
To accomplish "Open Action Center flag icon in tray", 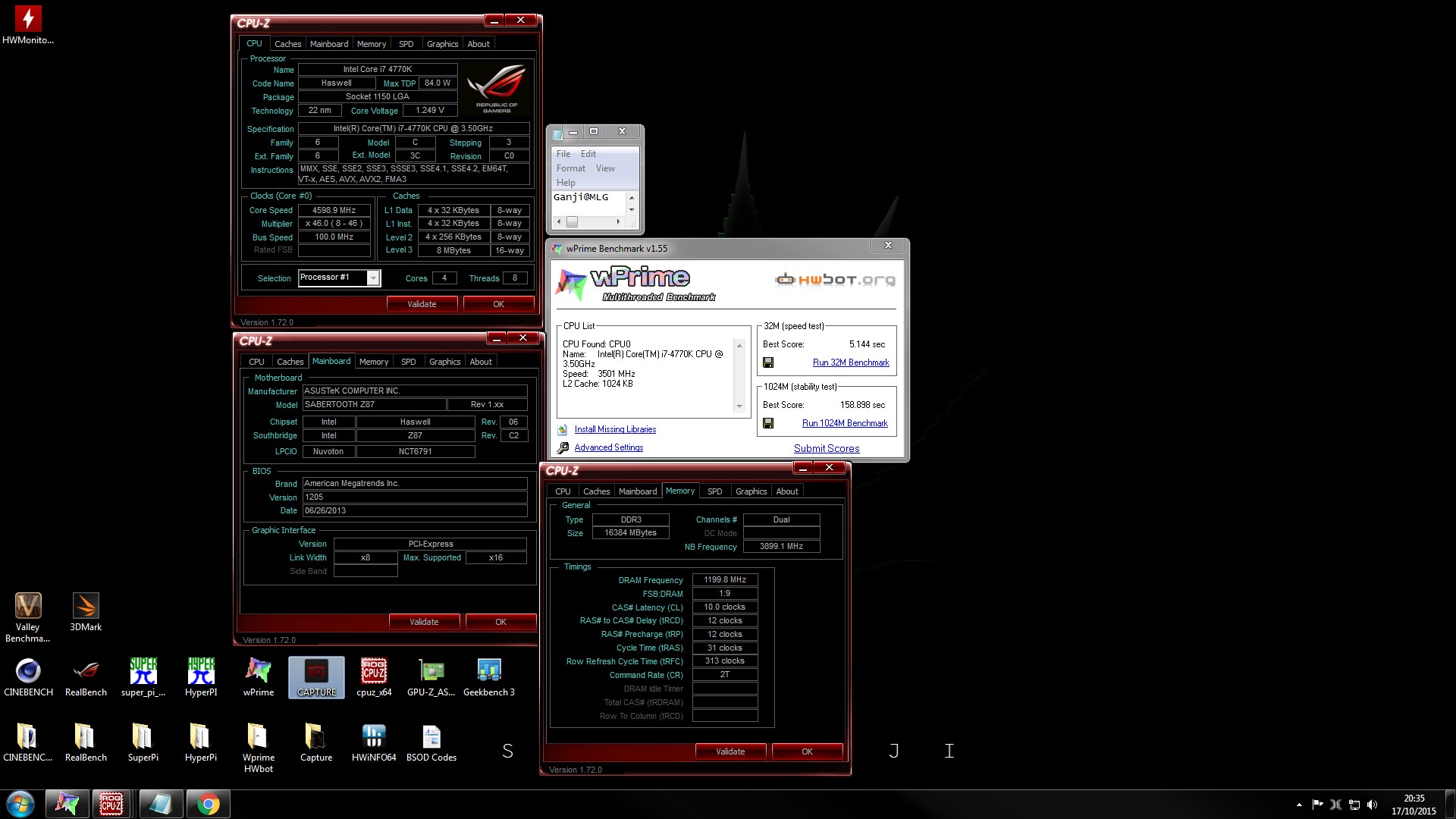I will (x=1317, y=805).
